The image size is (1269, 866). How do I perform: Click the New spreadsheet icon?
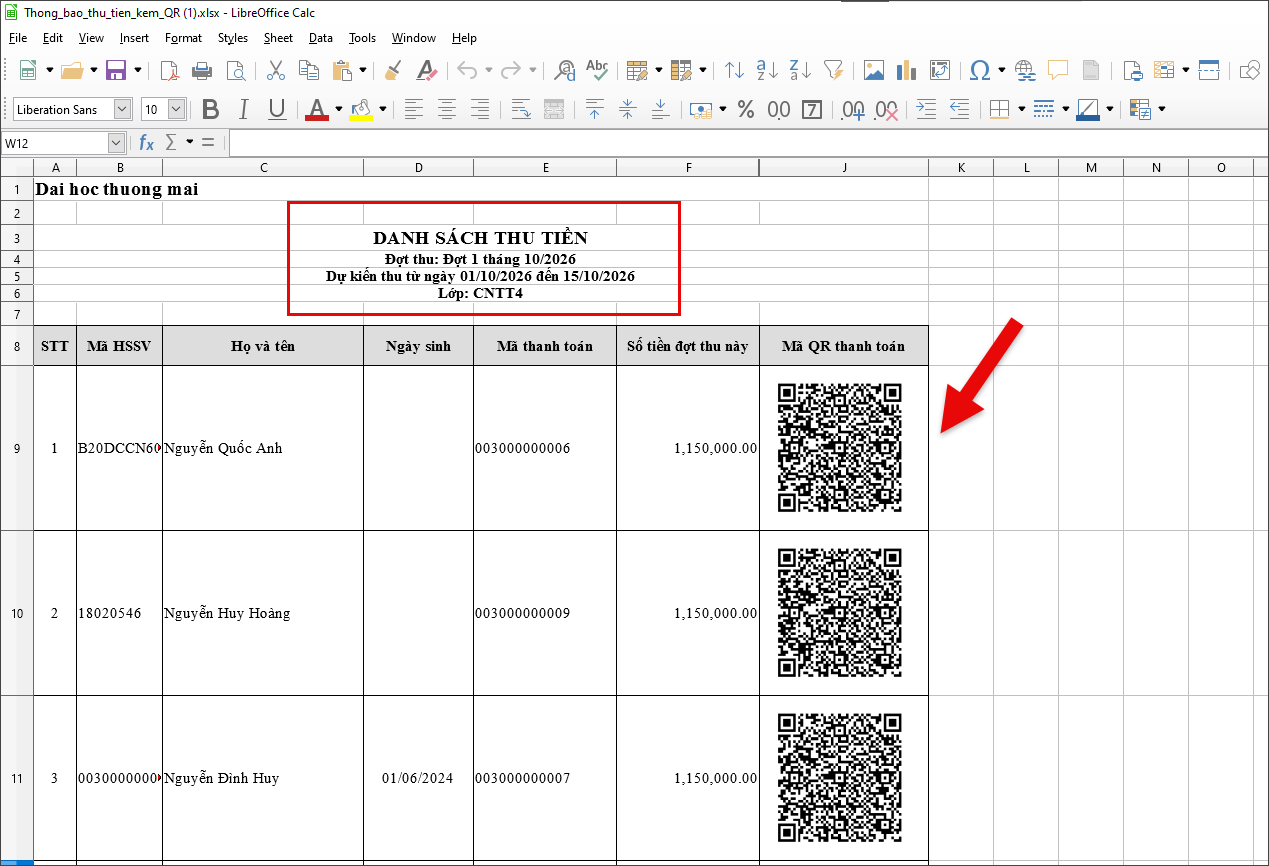27,70
